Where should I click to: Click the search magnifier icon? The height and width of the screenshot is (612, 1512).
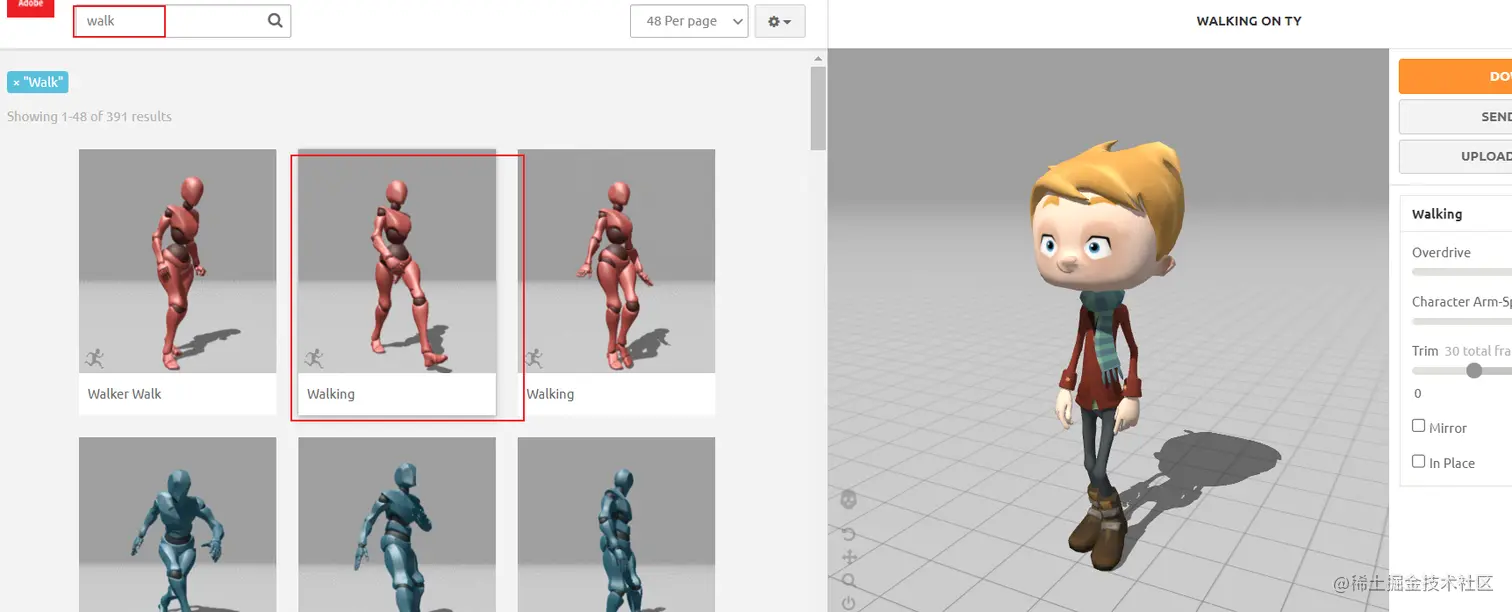click(x=275, y=21)
